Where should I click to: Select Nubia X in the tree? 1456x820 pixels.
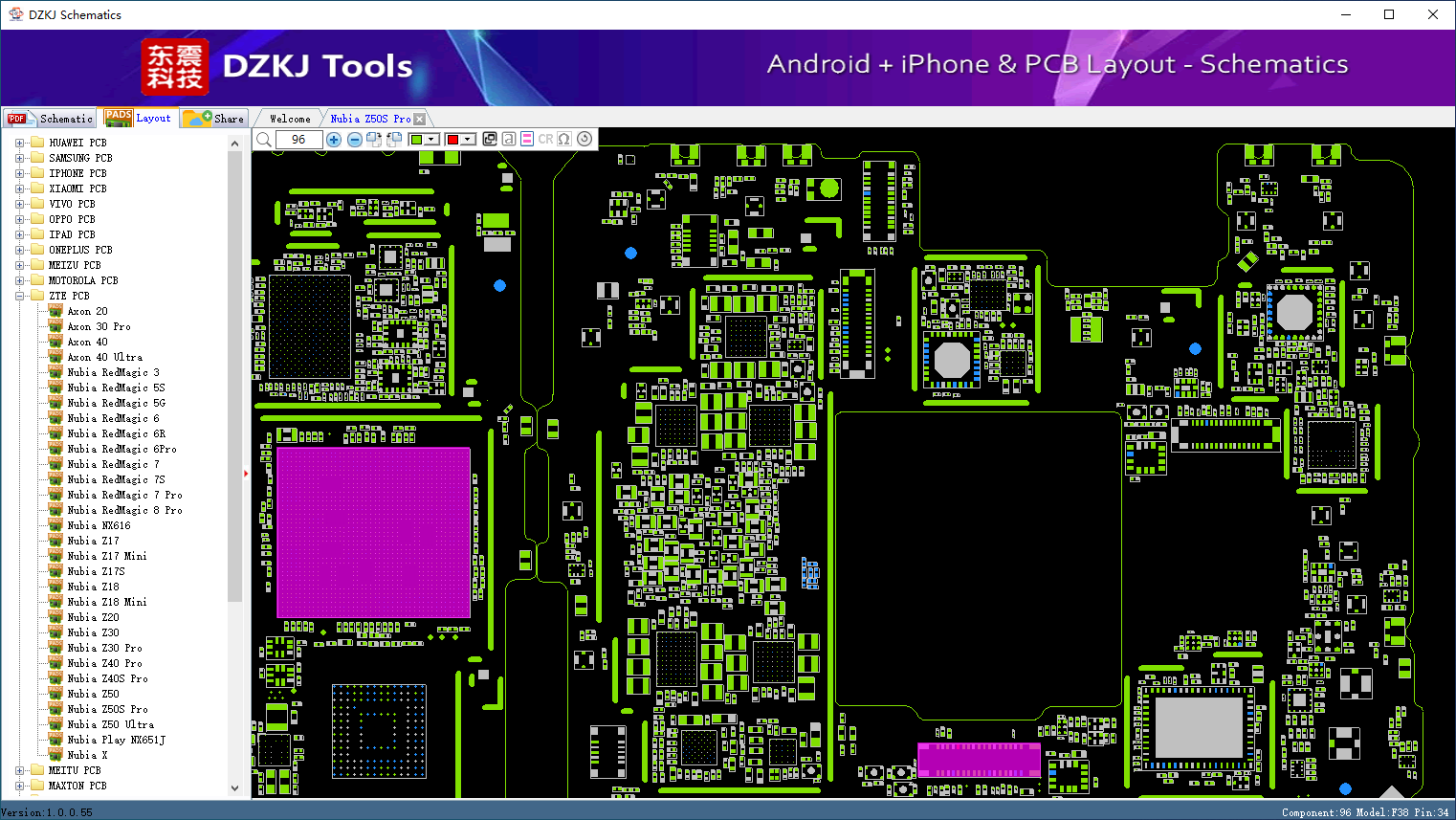[87, 755]
